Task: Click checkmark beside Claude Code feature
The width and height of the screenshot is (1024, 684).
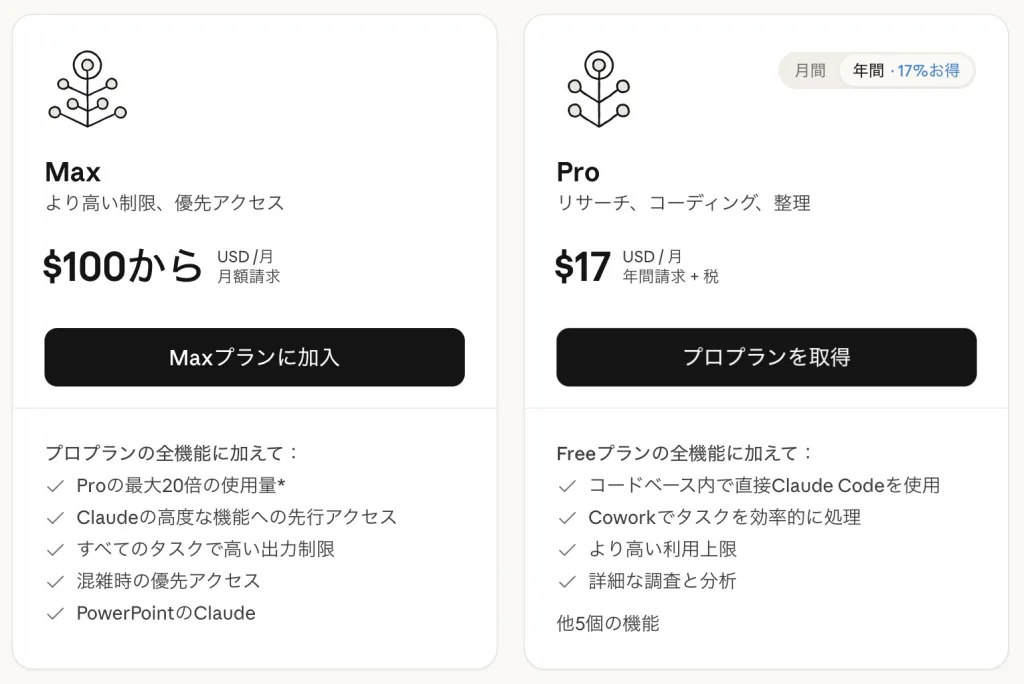Action: click(x=568, y=486)
